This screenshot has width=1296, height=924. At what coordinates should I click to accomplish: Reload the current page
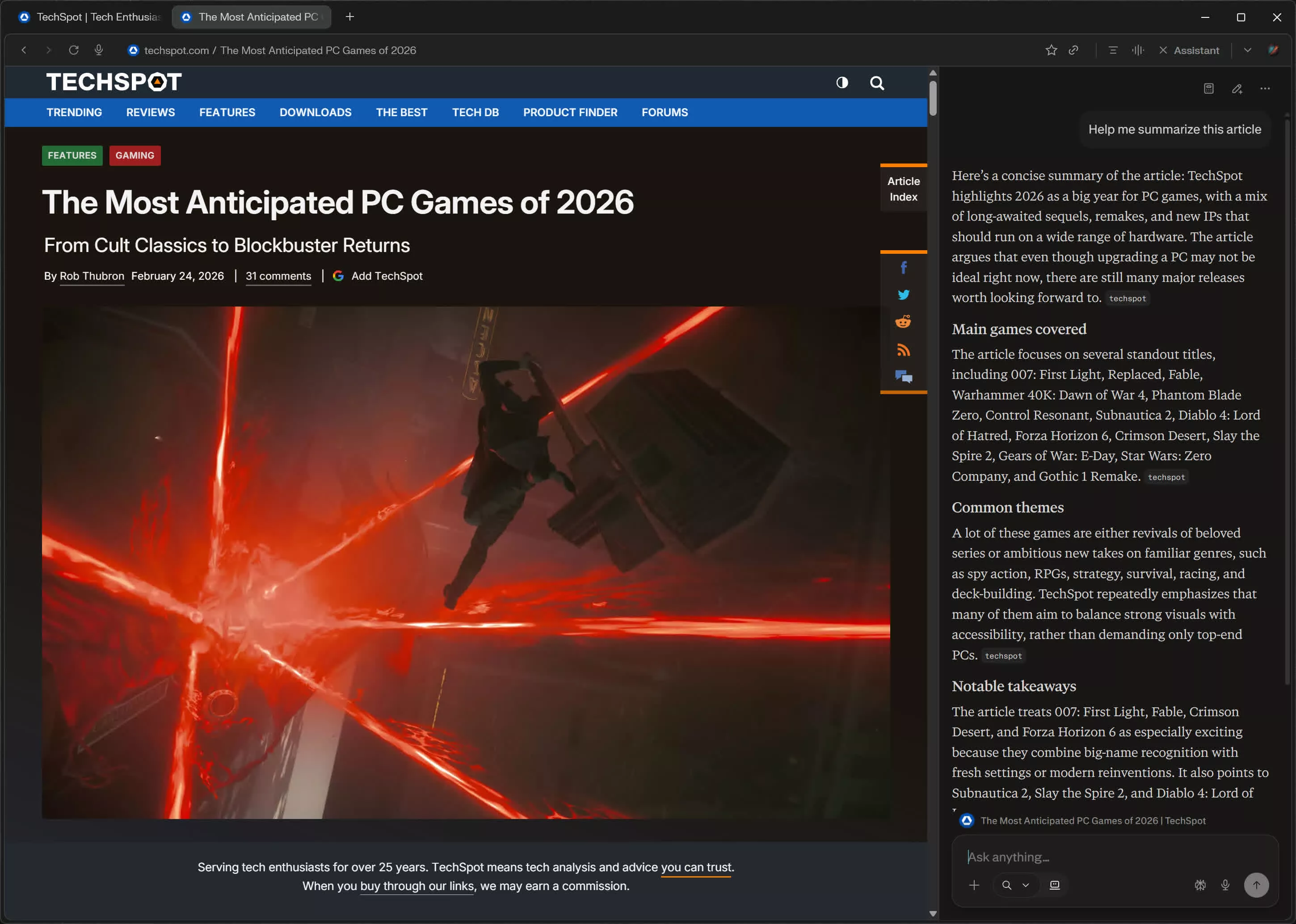73,50
